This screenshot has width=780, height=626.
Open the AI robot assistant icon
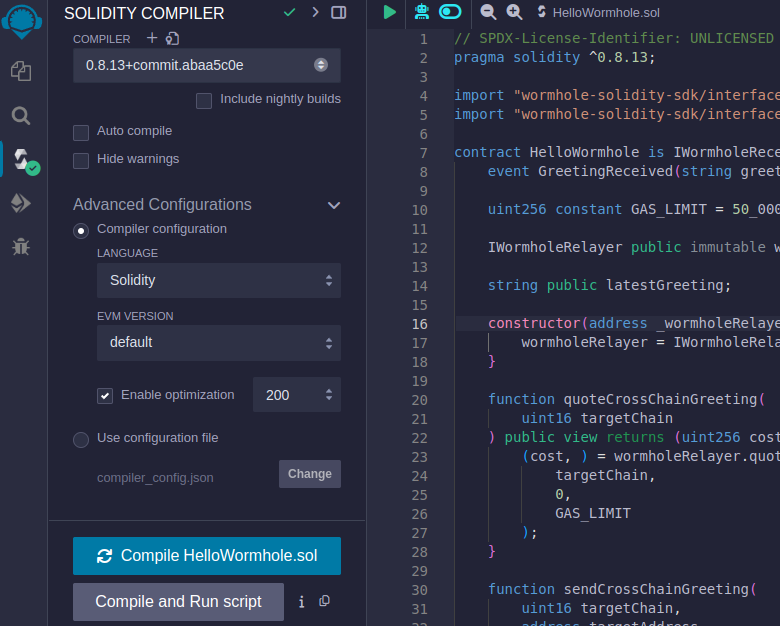coord(422,12)
